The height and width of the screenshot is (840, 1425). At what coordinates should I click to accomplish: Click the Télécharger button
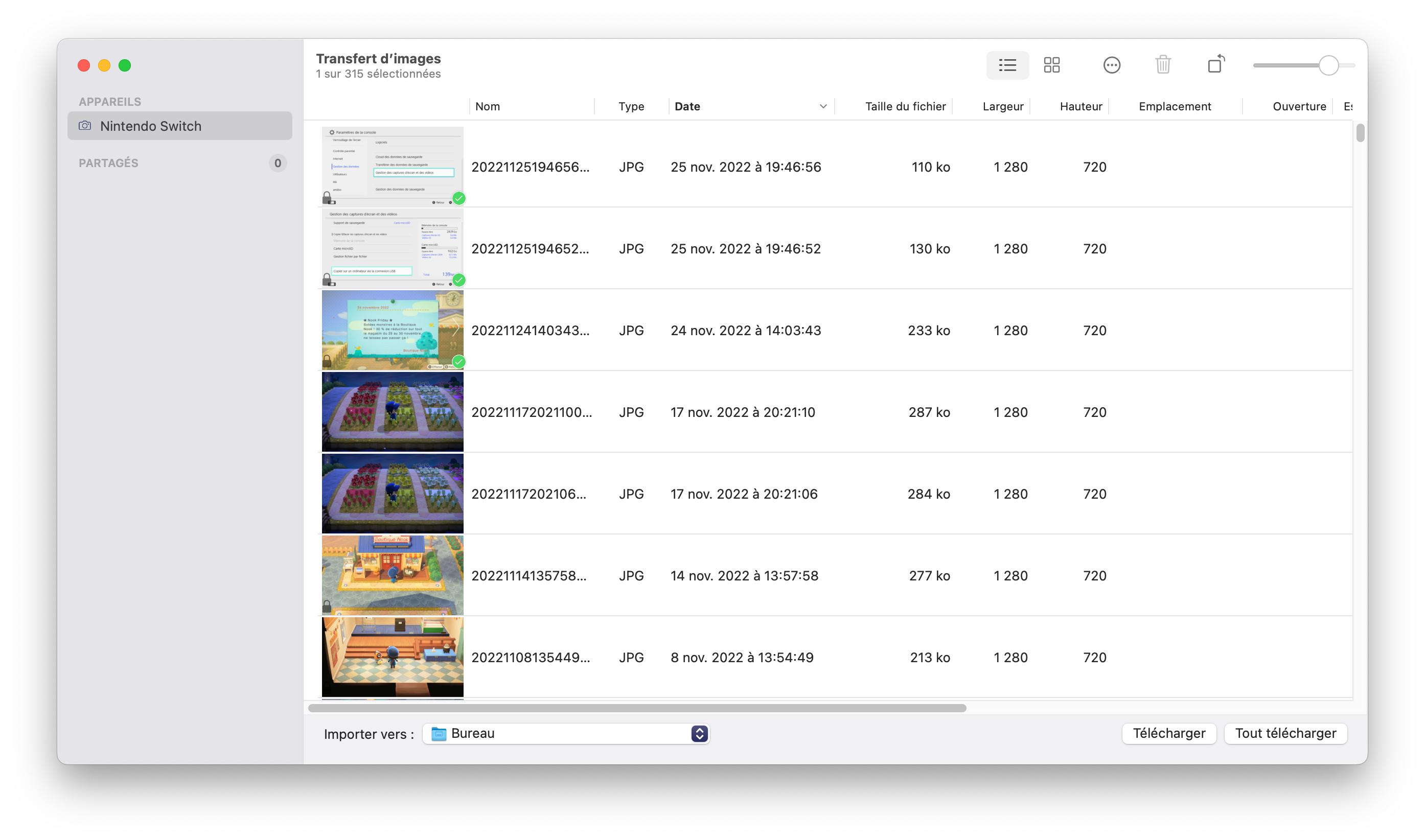(1168, 734)
